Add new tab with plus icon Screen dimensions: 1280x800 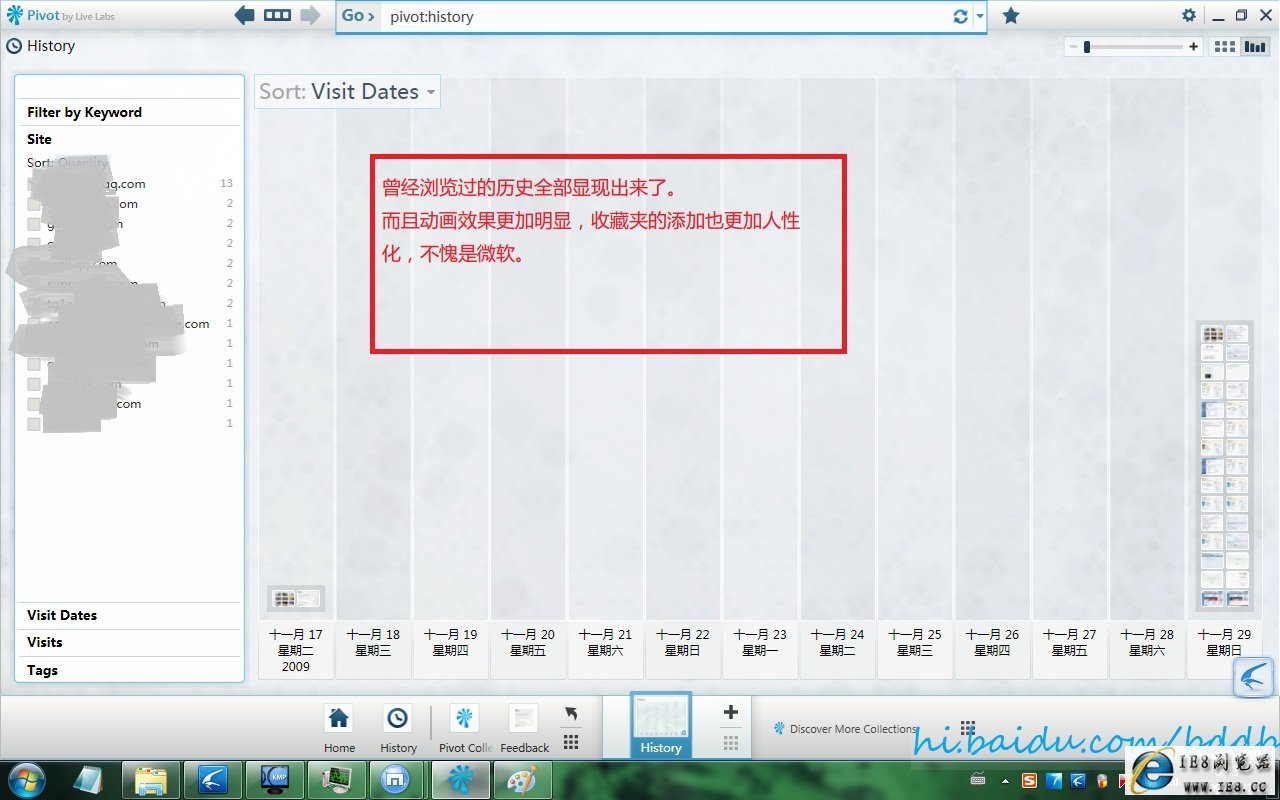click(731, 712)
